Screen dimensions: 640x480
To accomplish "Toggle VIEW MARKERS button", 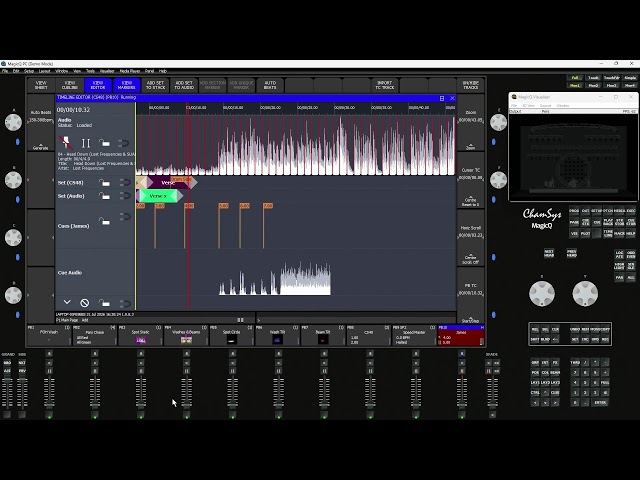I will pyautogui.click(x=127, y=85).
